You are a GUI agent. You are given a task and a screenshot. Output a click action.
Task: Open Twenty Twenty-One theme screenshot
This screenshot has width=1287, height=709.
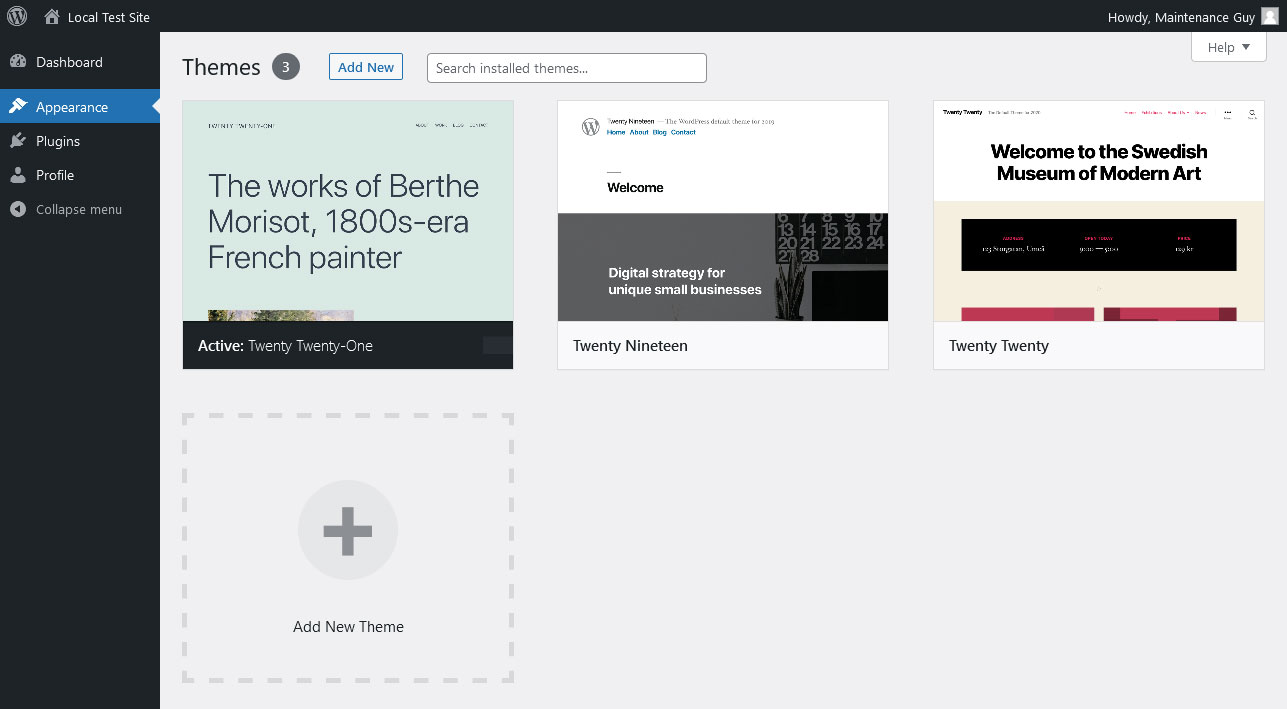pyautogui.click(x=348, y=211)
